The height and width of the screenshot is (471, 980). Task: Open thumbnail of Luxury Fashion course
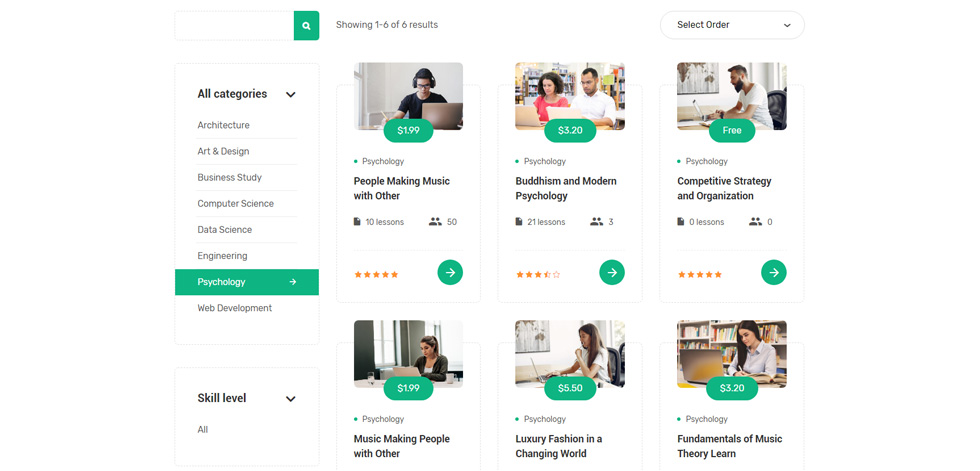pyautogui.click(x=570, y=354)
